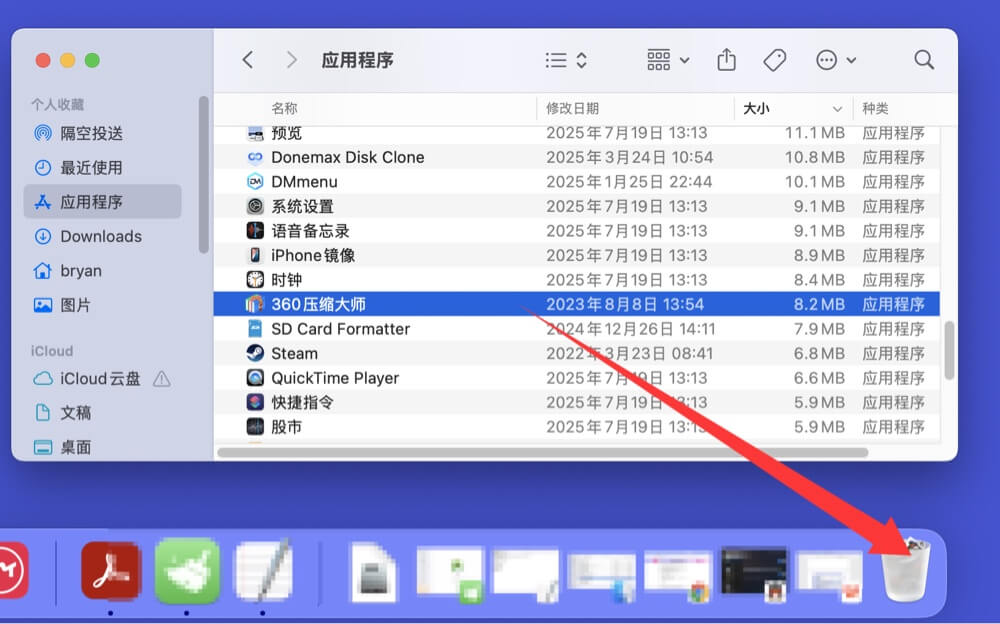Viewport: 1000px width, 624px height.
Task: Click the DMmenu app icon
Action: click(257, 181)
